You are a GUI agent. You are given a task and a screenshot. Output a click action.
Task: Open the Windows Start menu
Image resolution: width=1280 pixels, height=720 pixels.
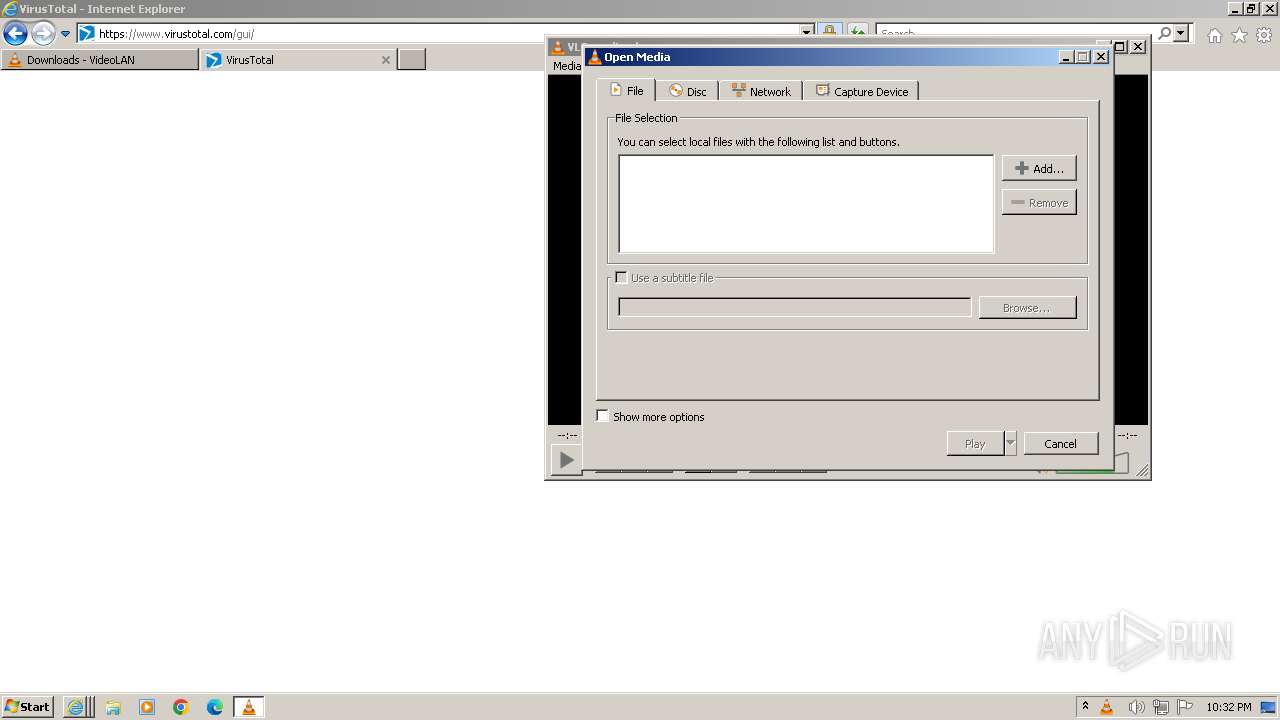click(x=27, y=706)
